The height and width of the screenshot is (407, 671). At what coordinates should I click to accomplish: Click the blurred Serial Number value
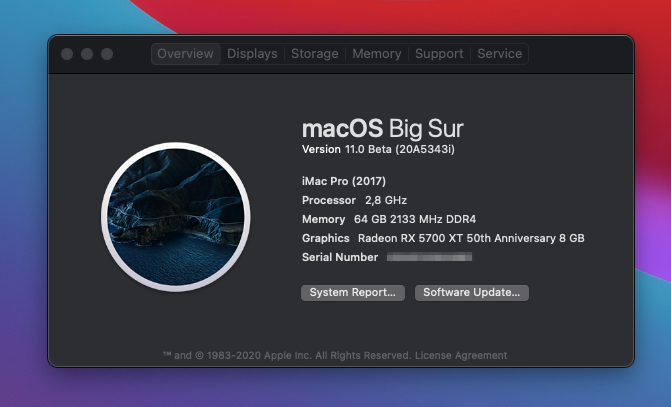click(430, 257)
